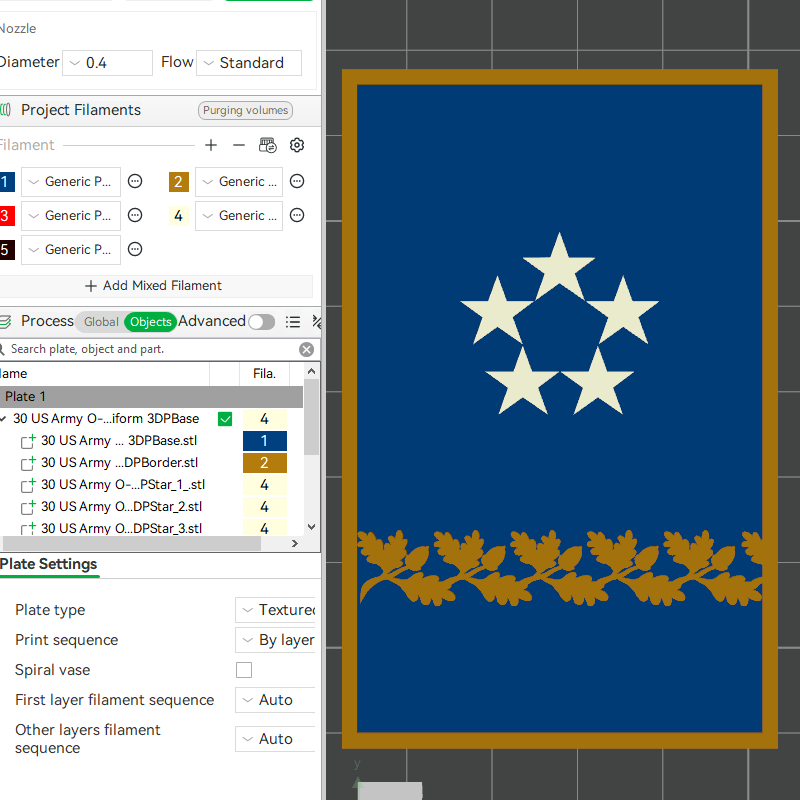Click the part icon of DPStar_2.stl
This screenshot has width=800, height=800.
28,507
